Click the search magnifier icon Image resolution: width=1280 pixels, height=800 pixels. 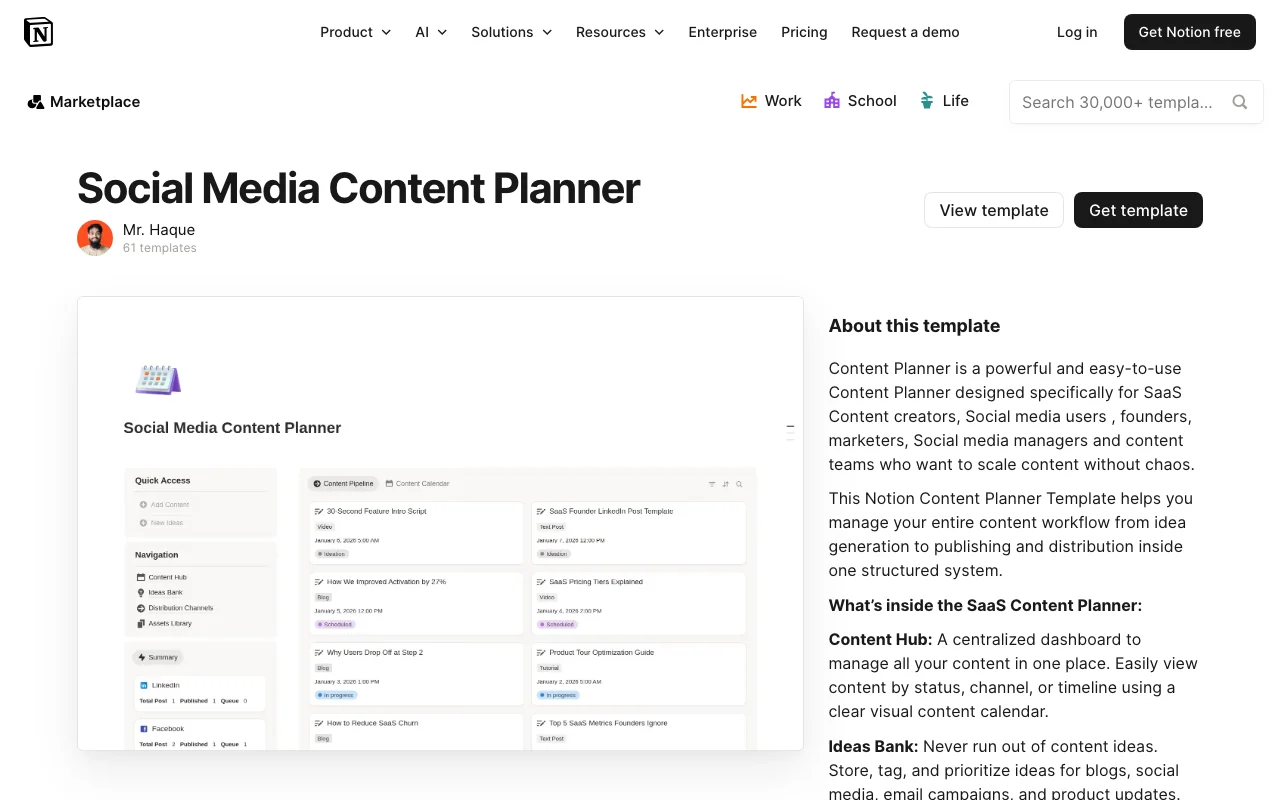tap(1240, 102)
